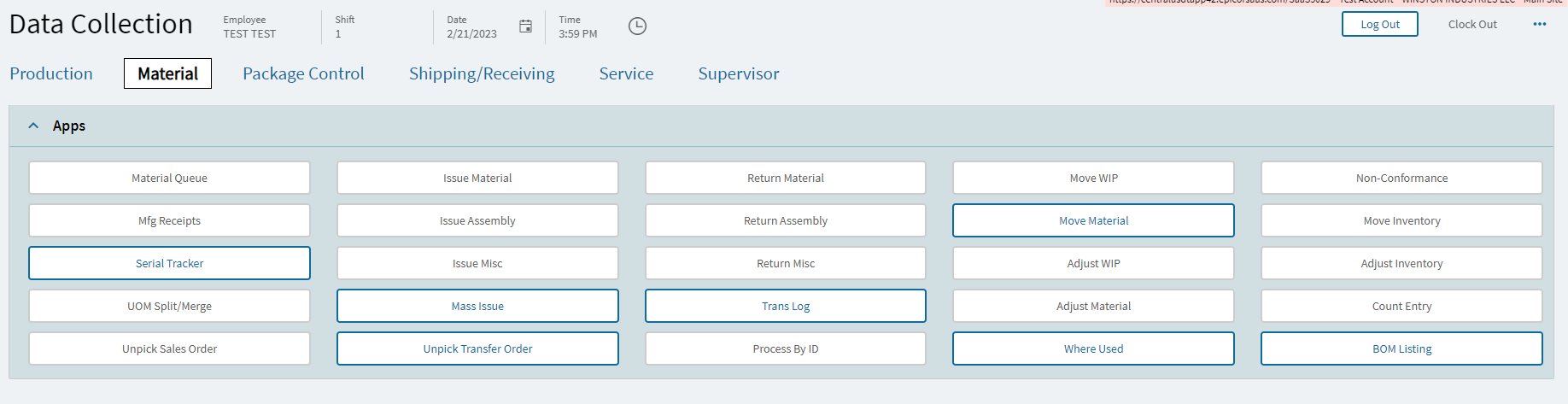Select the Supervisor tab

click(738, 73)
